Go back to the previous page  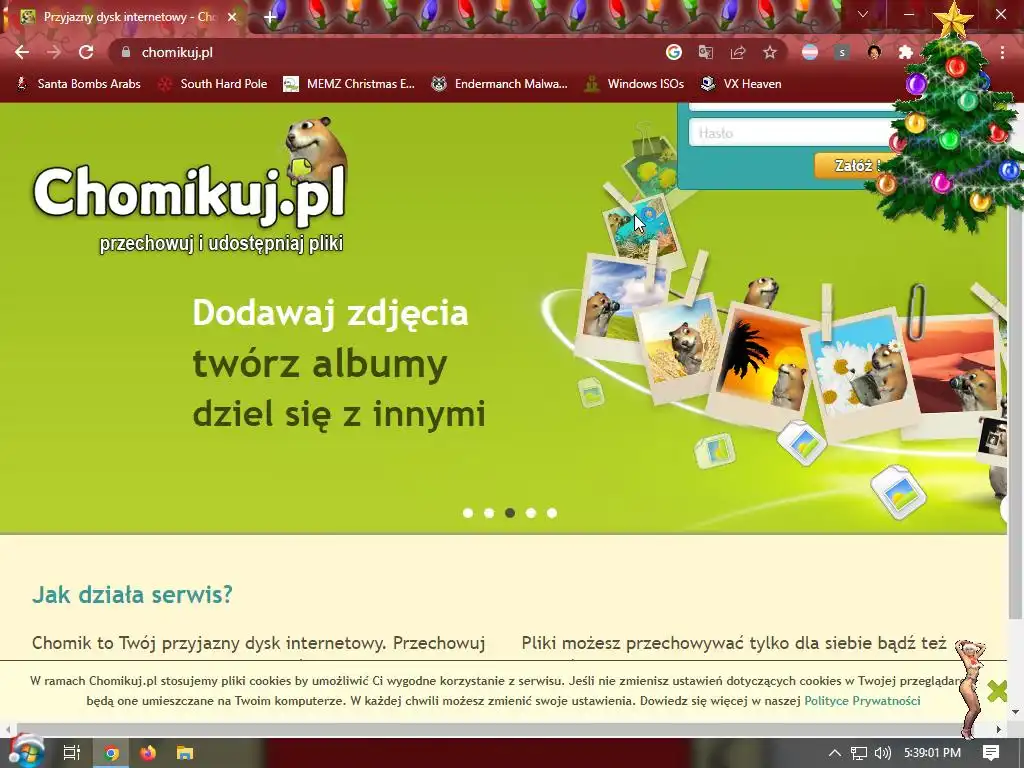(22, 52)
